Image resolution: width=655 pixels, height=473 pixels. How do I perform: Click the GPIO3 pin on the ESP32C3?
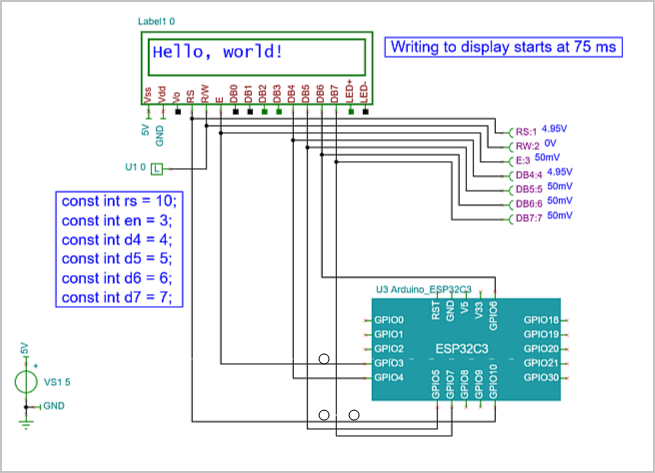click(388, 363)
